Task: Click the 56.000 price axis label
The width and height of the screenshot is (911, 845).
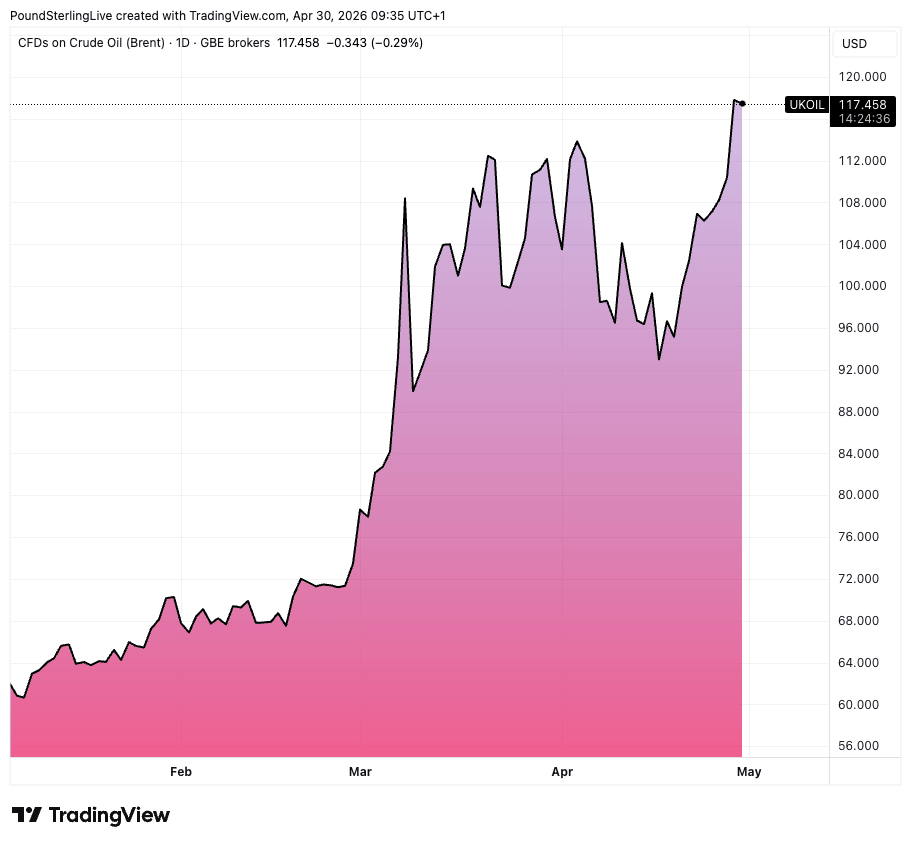Action: (862, 746)
